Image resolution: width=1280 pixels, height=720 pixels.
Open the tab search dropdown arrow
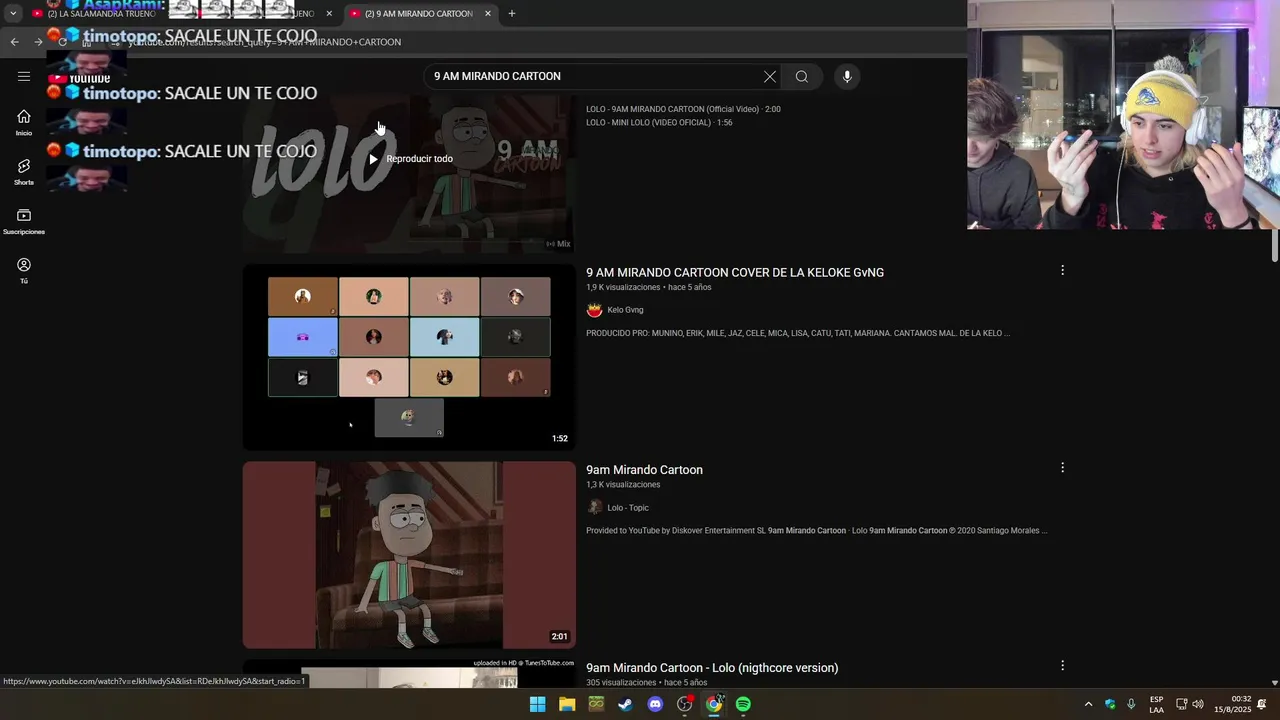[x=13, y=14]
